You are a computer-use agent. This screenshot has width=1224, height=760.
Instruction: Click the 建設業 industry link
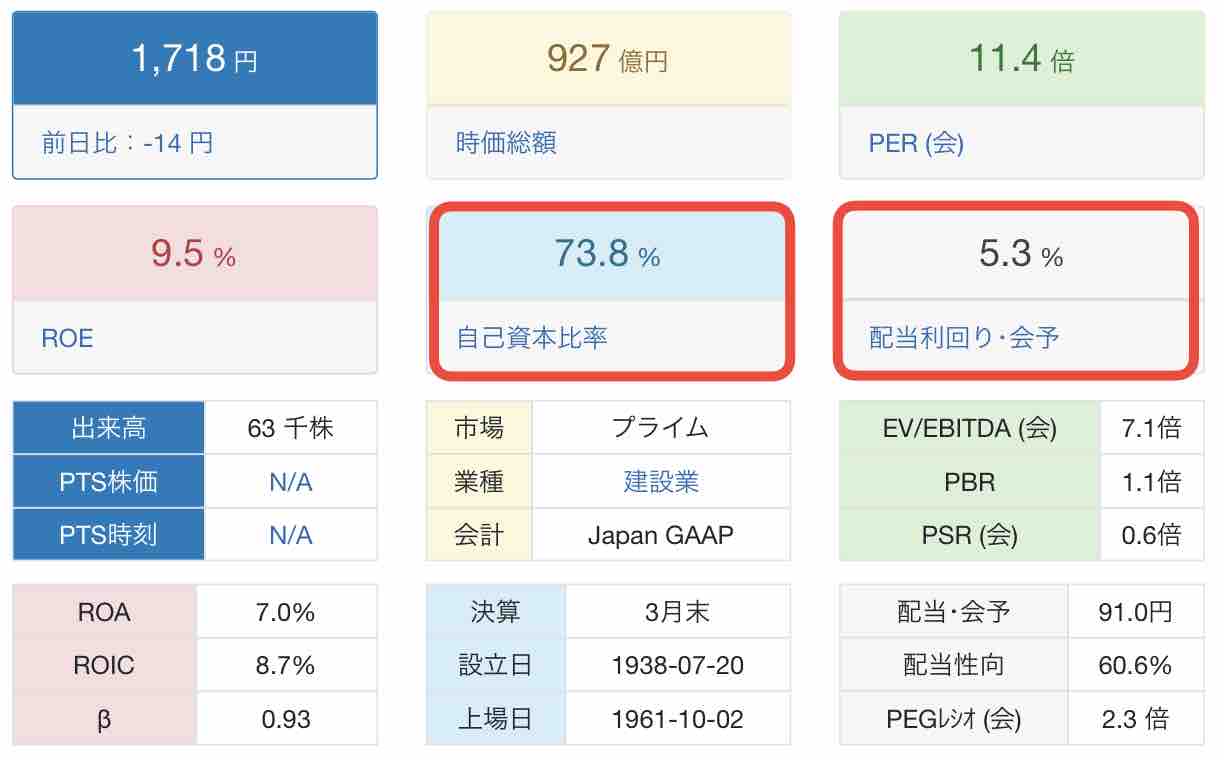coord(661,481)
